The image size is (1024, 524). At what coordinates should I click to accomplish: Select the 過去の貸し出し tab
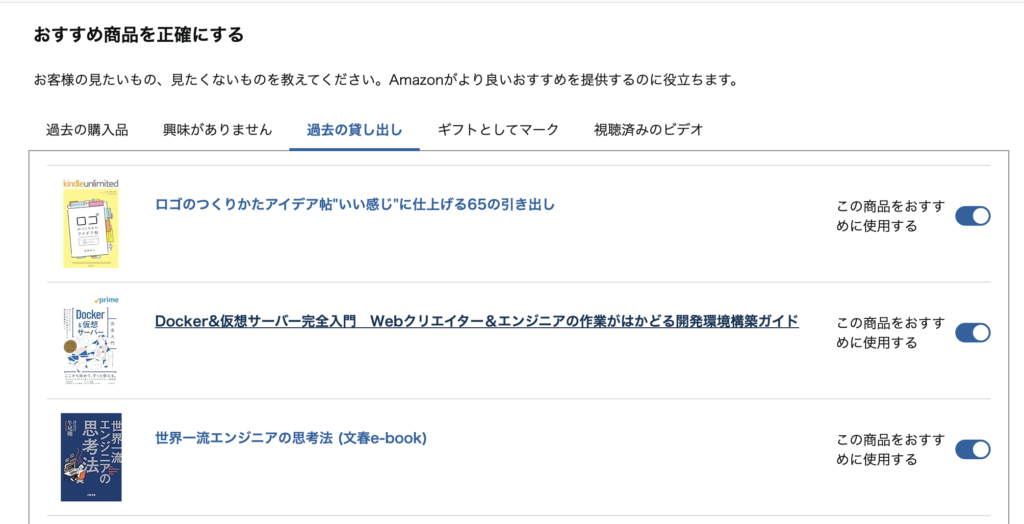pos(354,130)
